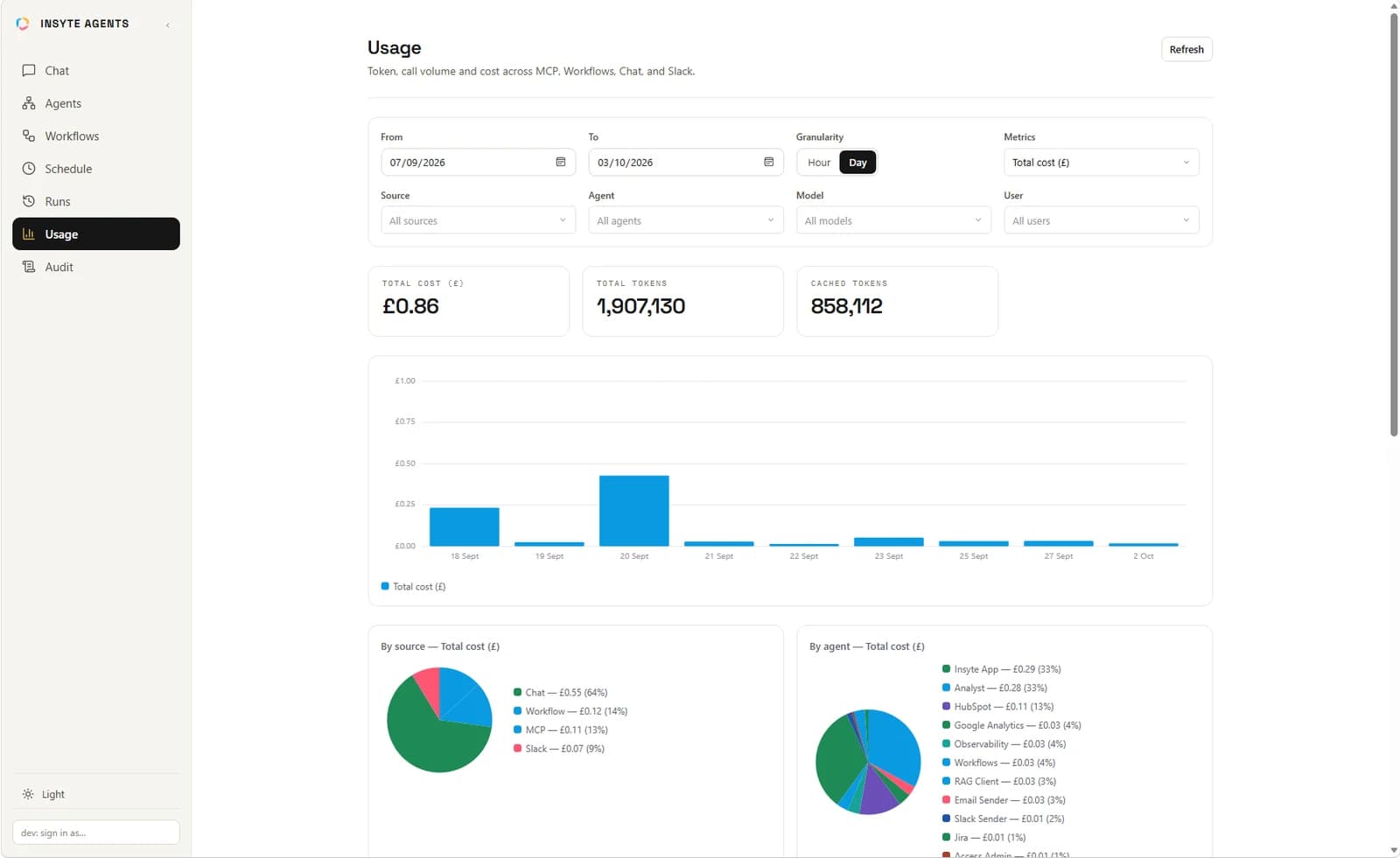Viewport: 1400px width, 858px height.
Task: Select the active Usage nav item
Action: pos(96,234)
